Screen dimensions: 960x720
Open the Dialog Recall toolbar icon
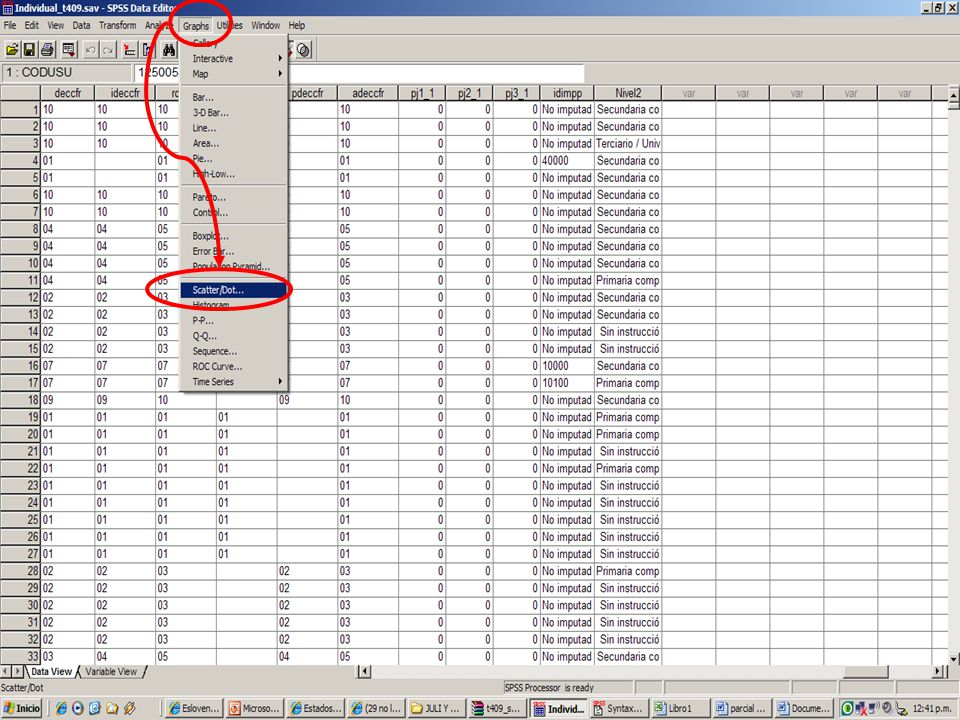pyautogui.click(x=69, y=50)
